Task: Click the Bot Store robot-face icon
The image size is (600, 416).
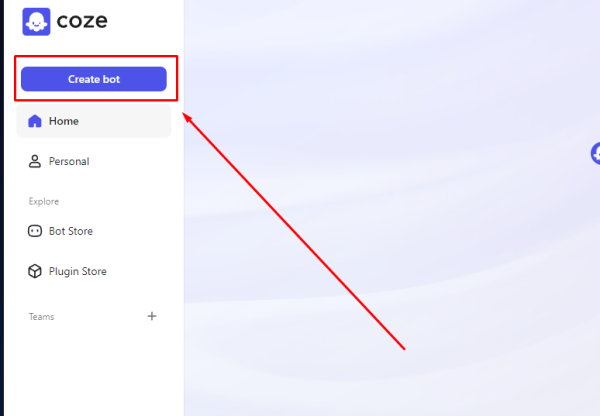Action: coord(35,231)
